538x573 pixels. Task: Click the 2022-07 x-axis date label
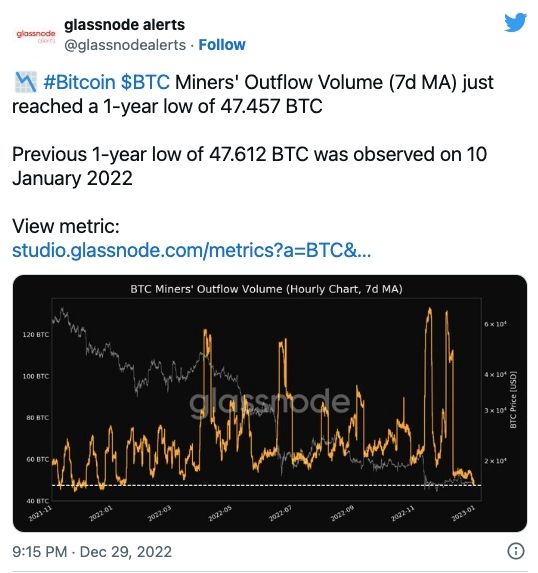[280, 514]
